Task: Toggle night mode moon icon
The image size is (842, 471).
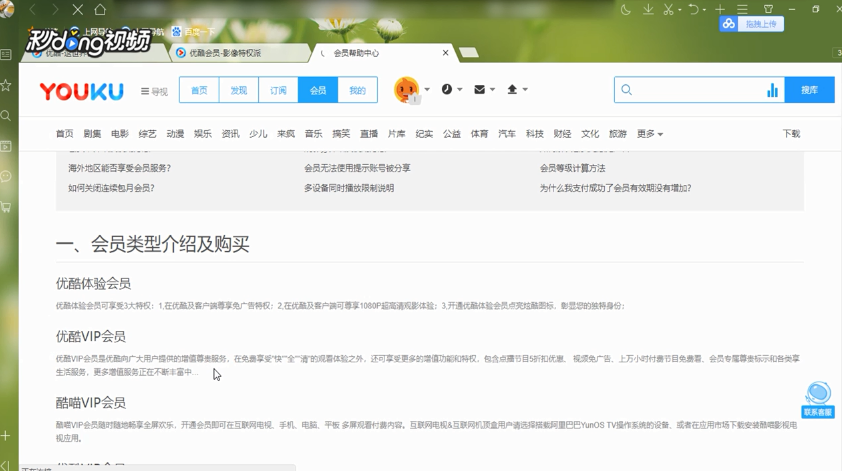Action: [626, 10]
